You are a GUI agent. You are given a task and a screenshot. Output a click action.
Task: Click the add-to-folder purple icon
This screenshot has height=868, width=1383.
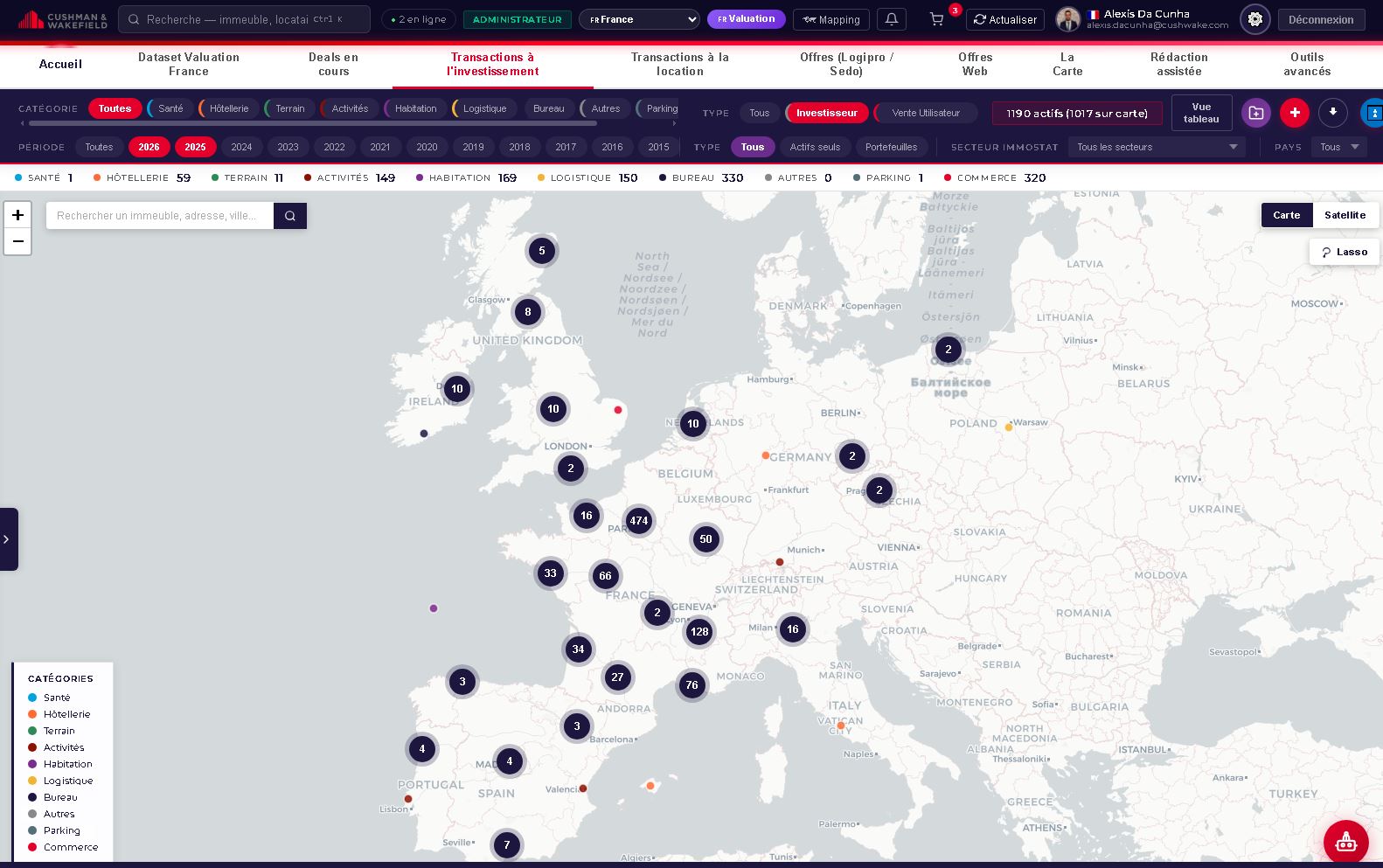click(x=1256, y=113)
